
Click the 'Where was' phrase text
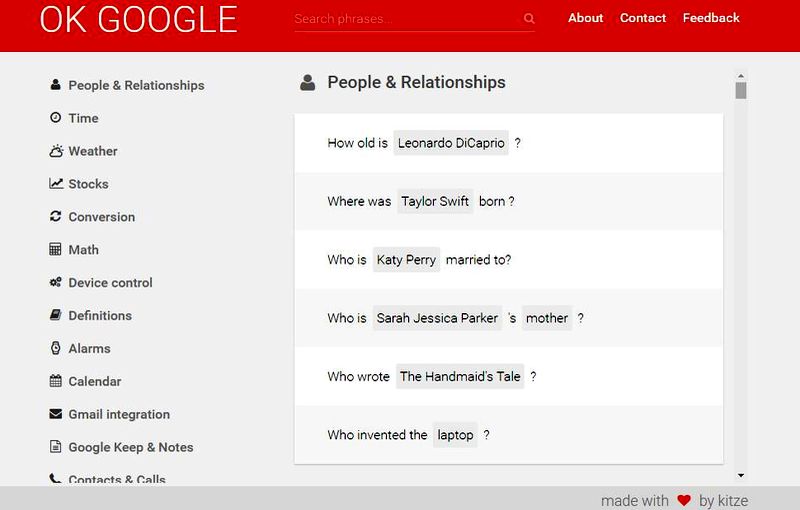[x=359, y=201]
